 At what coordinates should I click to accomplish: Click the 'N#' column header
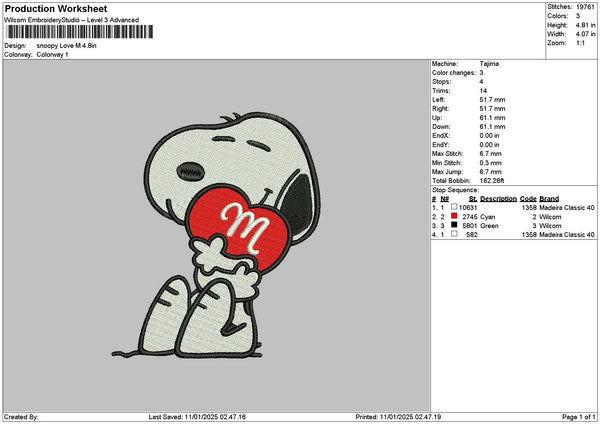444,199
